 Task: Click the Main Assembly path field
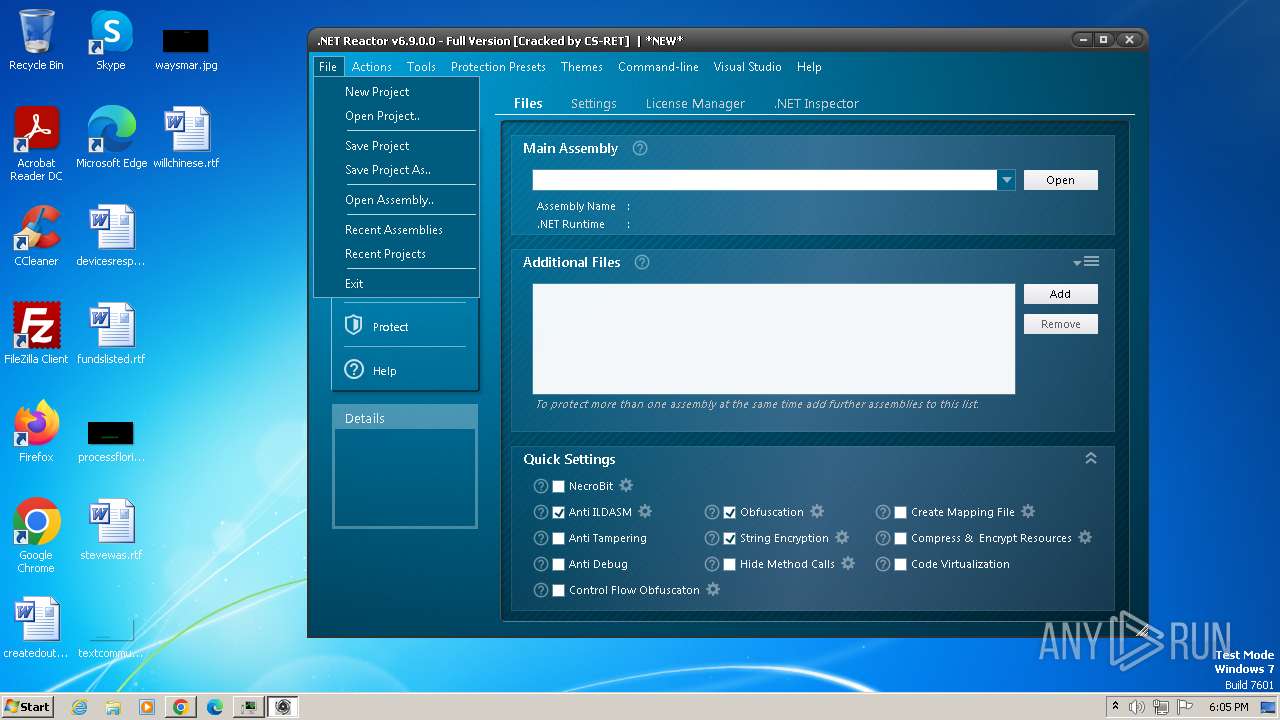coord(765,180)
